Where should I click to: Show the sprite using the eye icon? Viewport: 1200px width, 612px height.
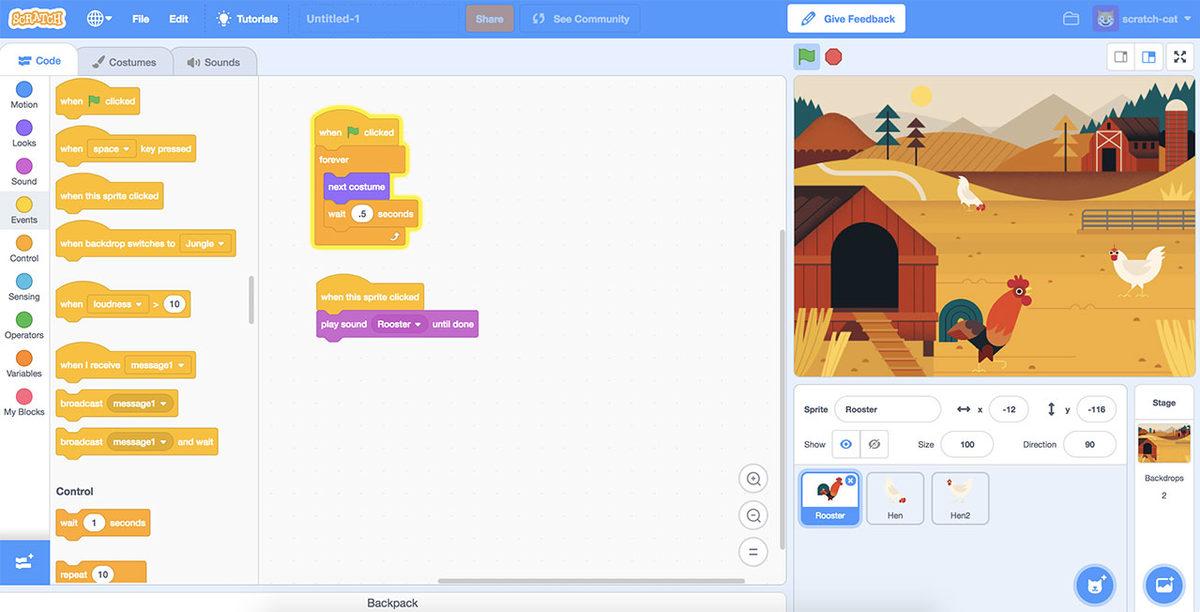(846, 444)
